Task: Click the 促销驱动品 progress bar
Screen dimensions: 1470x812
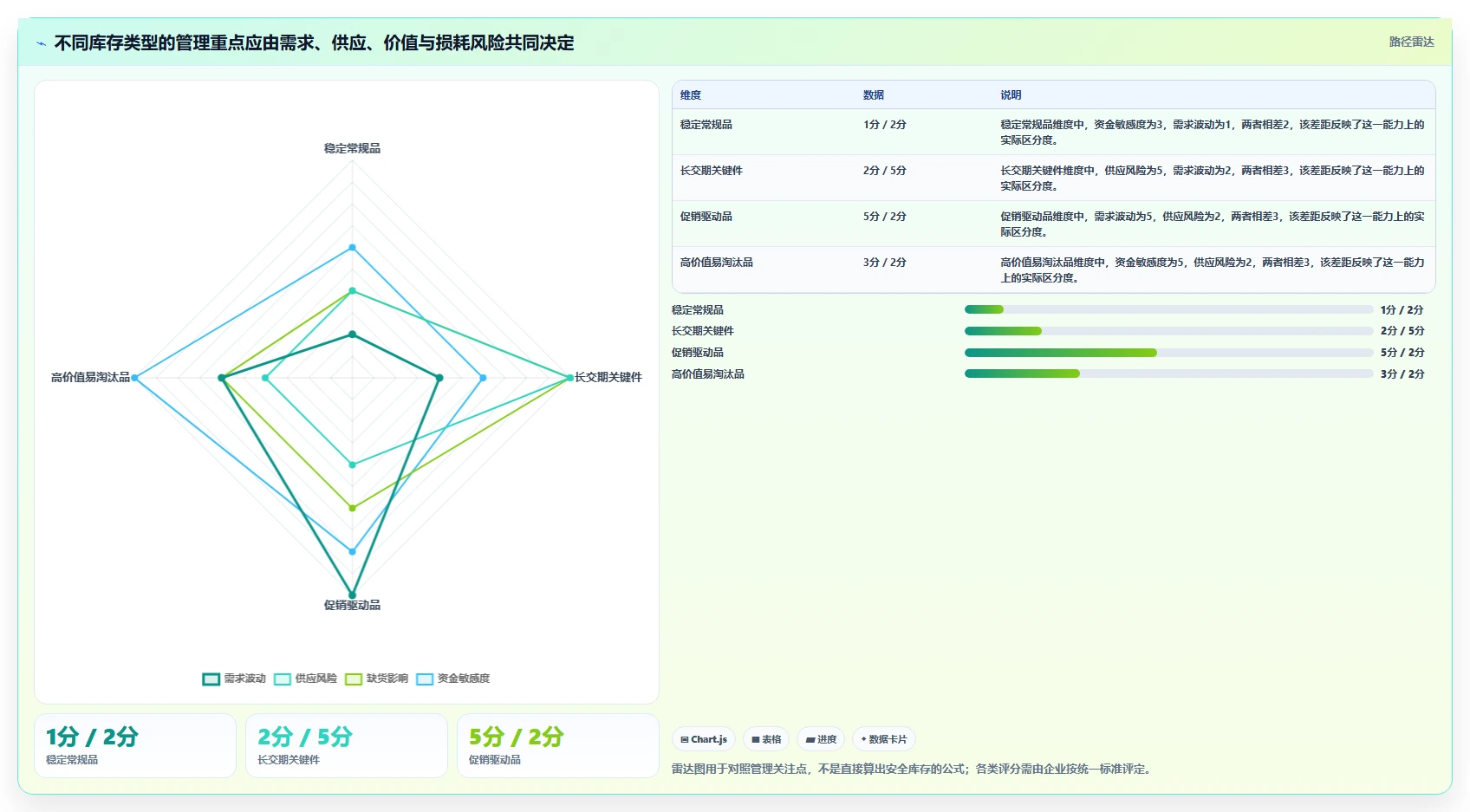Action: (x=1168, y=353)
